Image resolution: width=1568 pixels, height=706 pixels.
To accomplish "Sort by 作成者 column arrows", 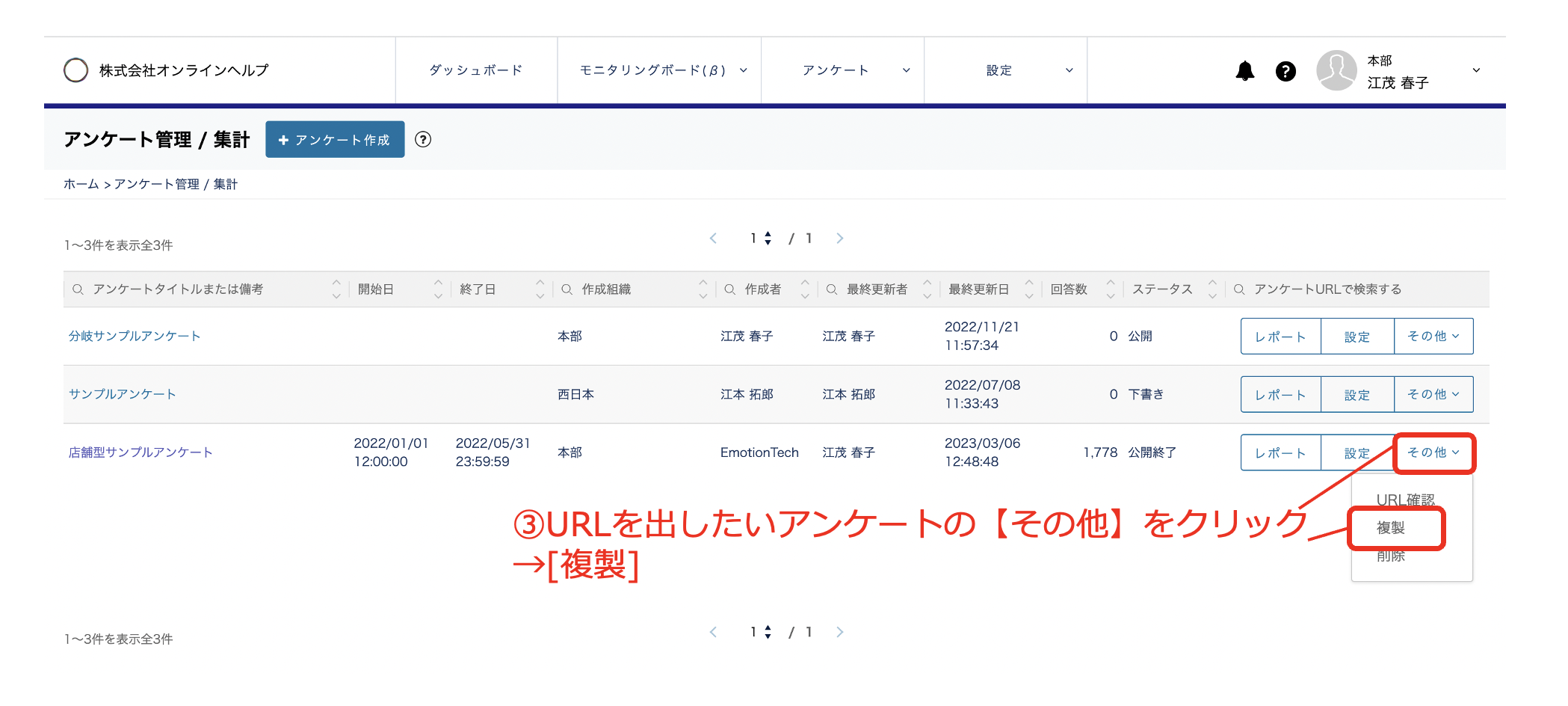I will pos(805,289).
